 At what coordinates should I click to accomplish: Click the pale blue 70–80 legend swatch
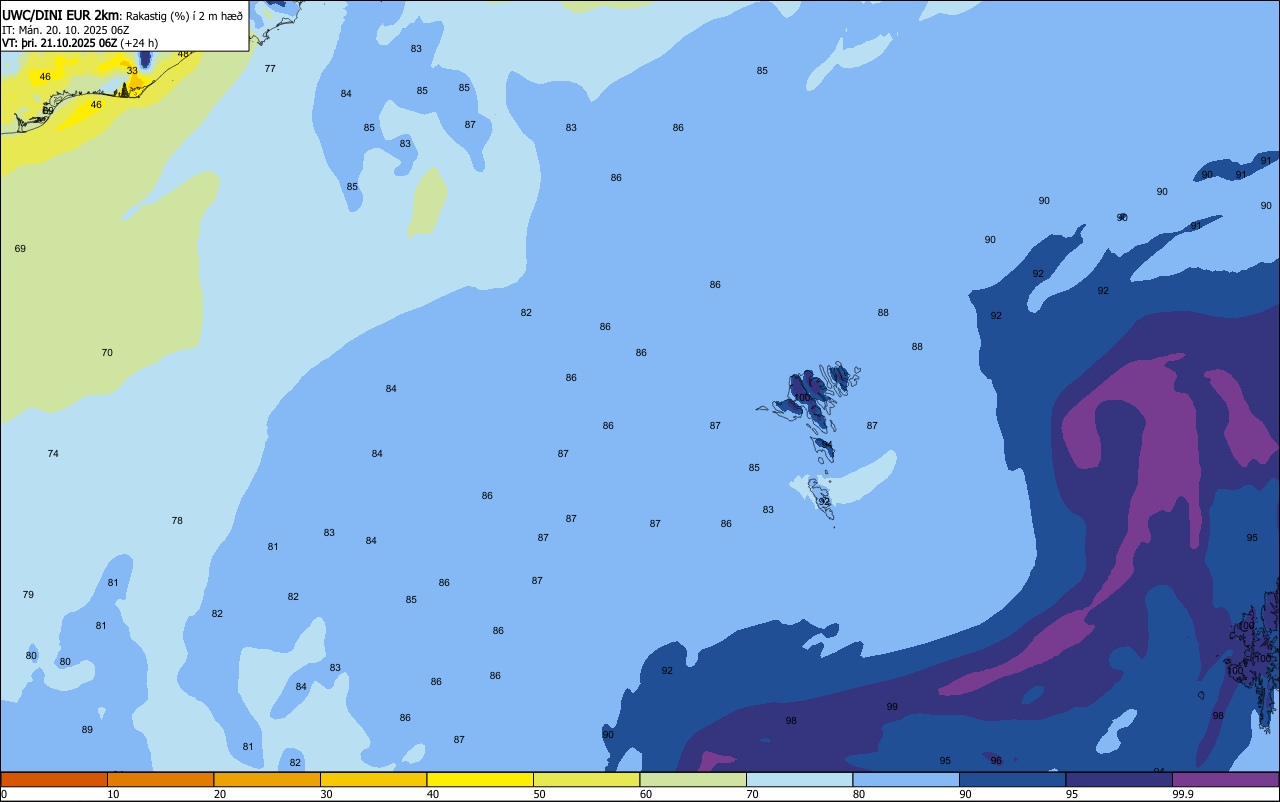799,779
